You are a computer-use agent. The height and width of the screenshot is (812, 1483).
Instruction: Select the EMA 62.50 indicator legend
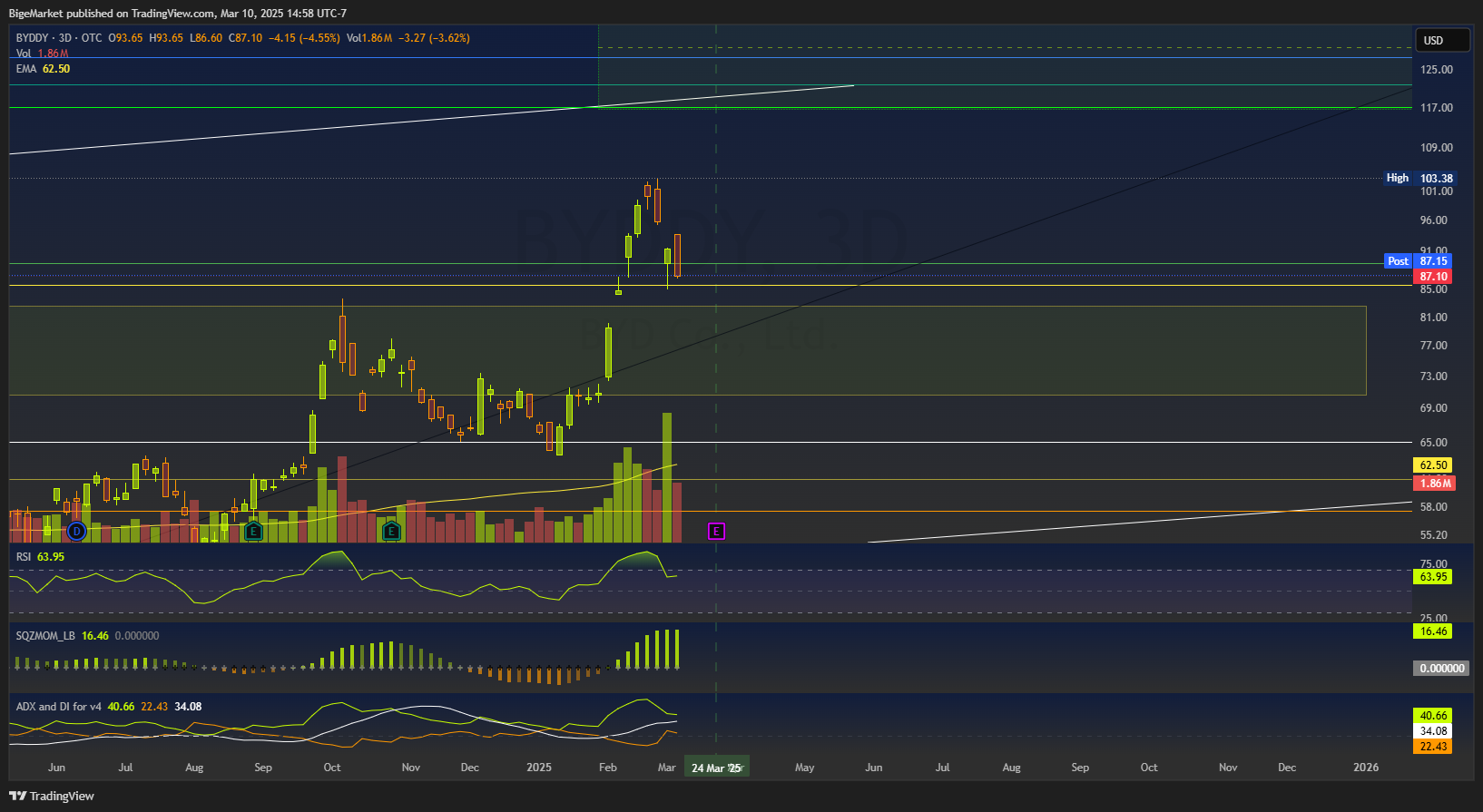point(43,69)
